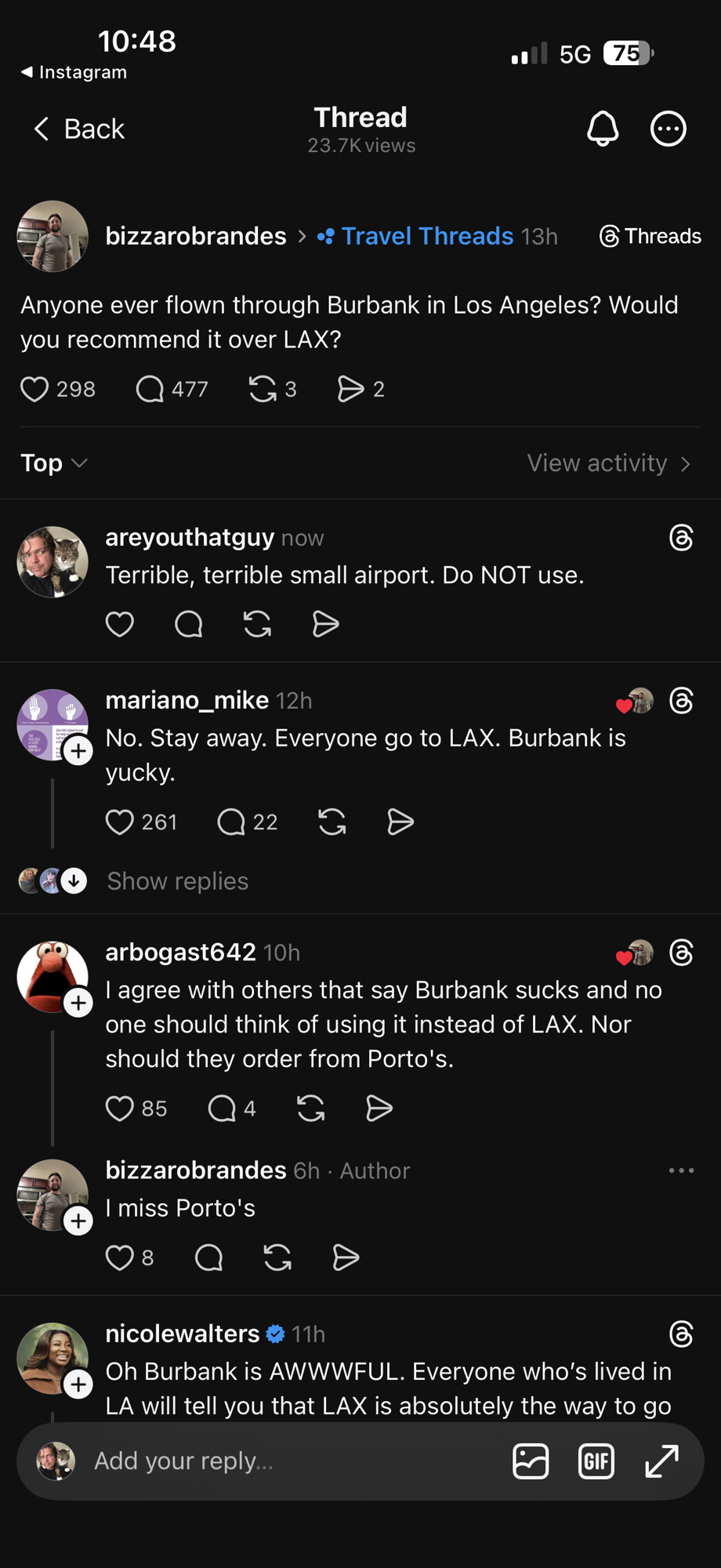Go back using the Back button
721x1568 pixels.
point(79,129)
